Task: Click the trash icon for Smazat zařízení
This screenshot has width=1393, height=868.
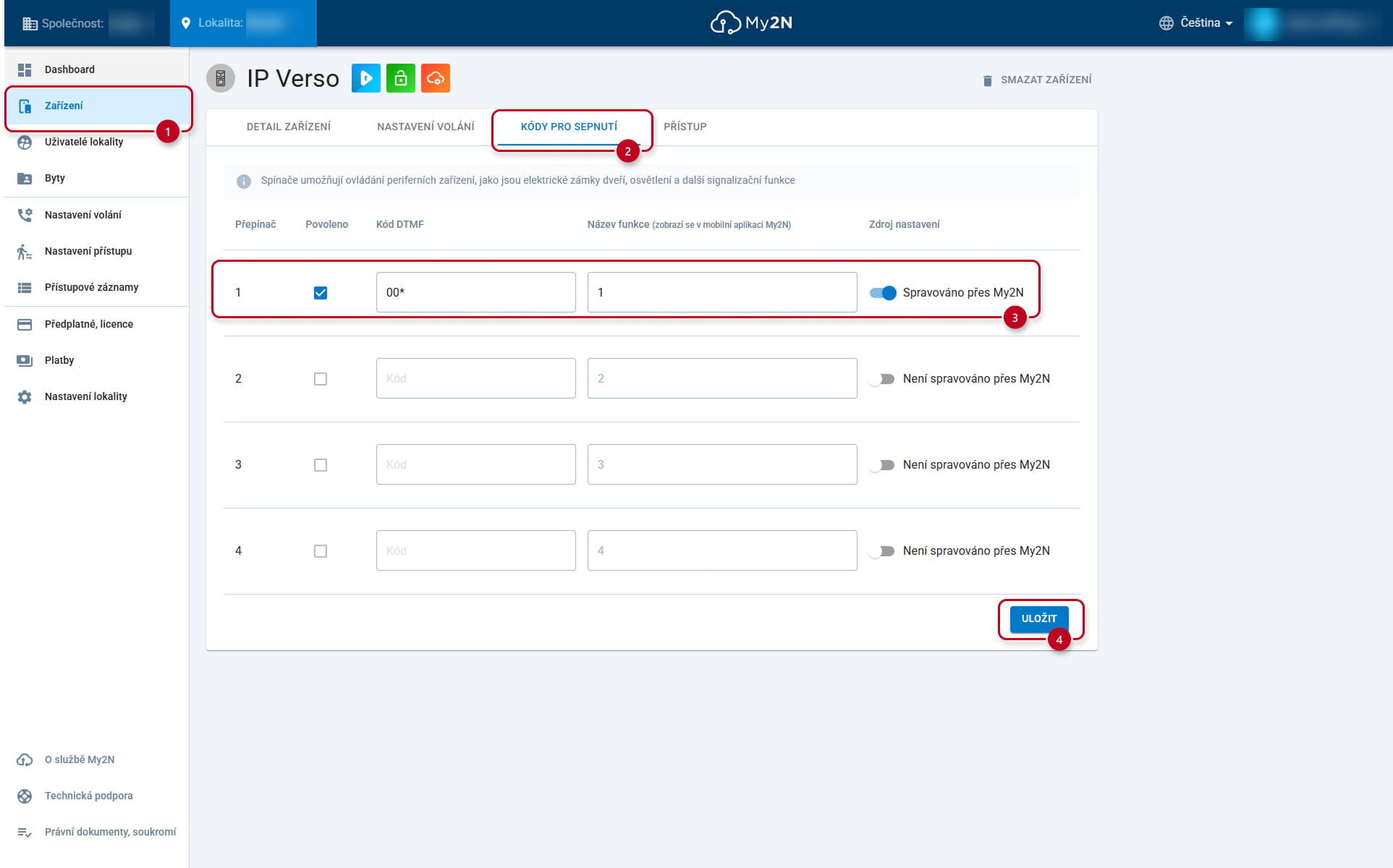Action: (987, 80)
